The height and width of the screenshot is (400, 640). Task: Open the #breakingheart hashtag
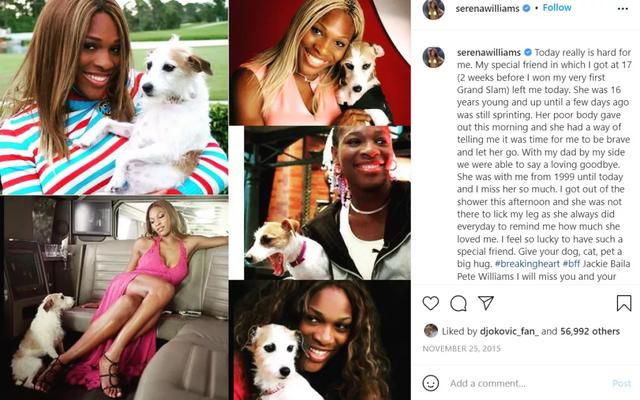pyautogui.click(x=527, y=264)
